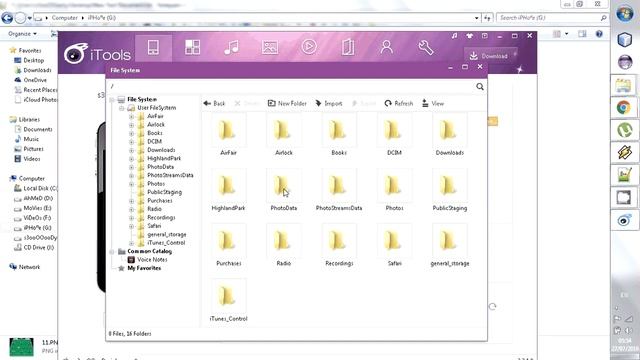Image resolution: width=640 pixels, height=360 pixels.
Task: Open the Explorer help icon
Action: 599,34
